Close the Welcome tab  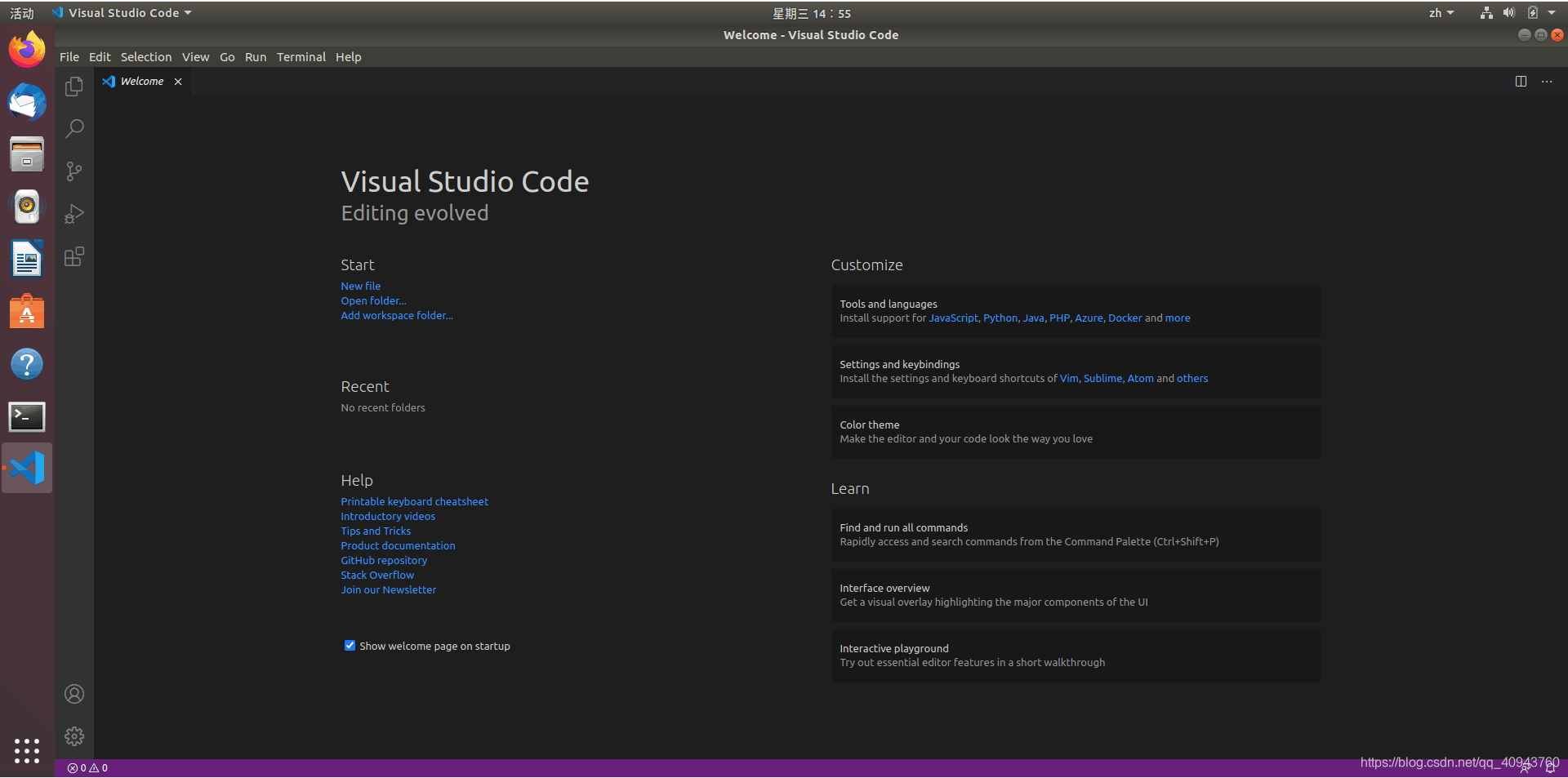(x=178, y=82)
